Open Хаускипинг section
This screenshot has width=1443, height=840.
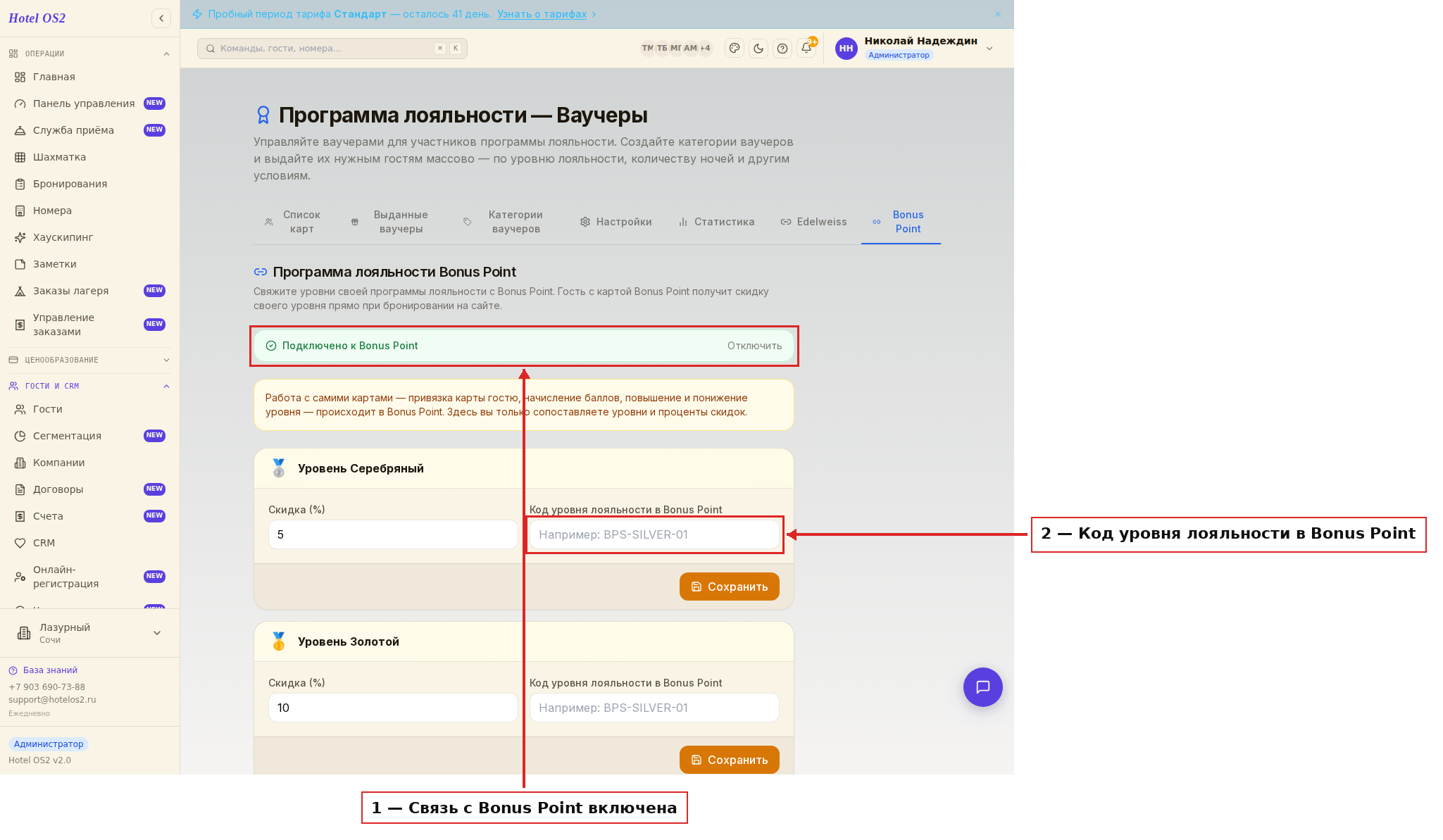click(89, 237)
